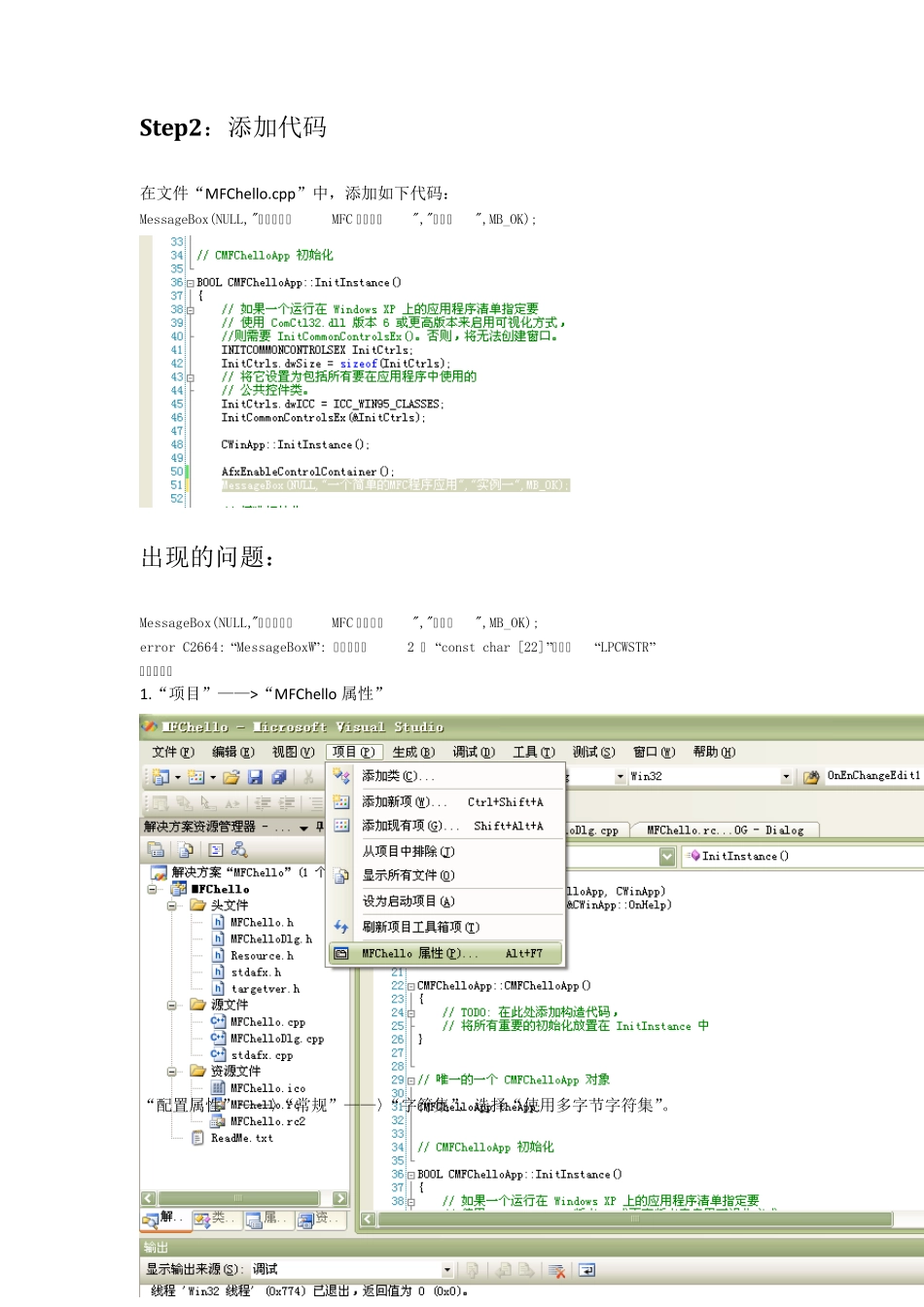This screenshot has width=924, height=1307.
Task: Click the View Class Diagram icon
Action: pos(239,849)
